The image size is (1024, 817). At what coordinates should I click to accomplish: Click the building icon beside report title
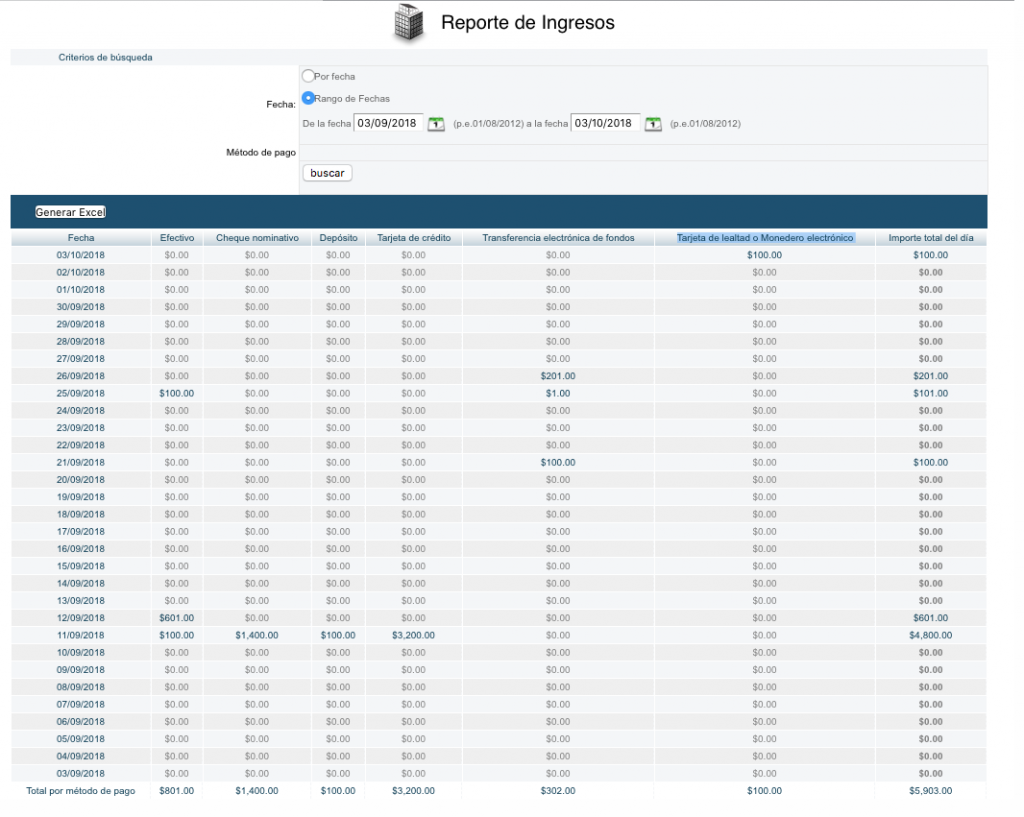pyautogui.click(x=409, y=23)
